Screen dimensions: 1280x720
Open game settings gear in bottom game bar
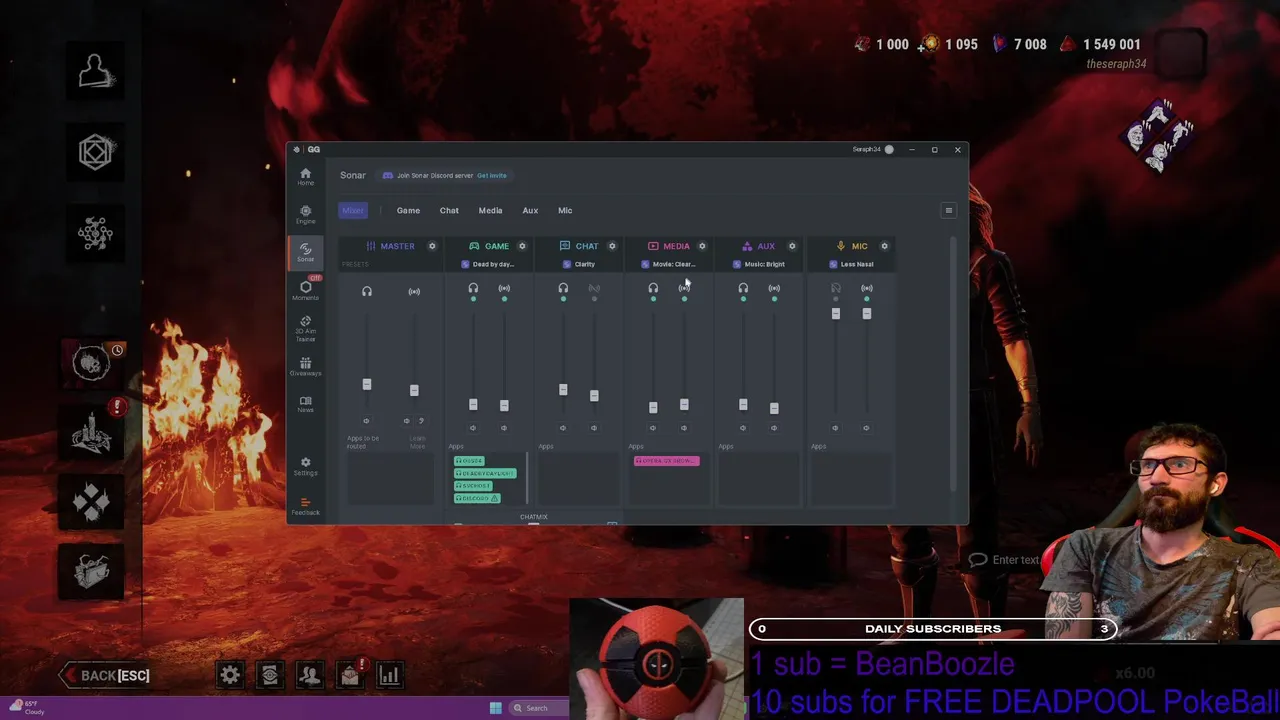point(230,675)
